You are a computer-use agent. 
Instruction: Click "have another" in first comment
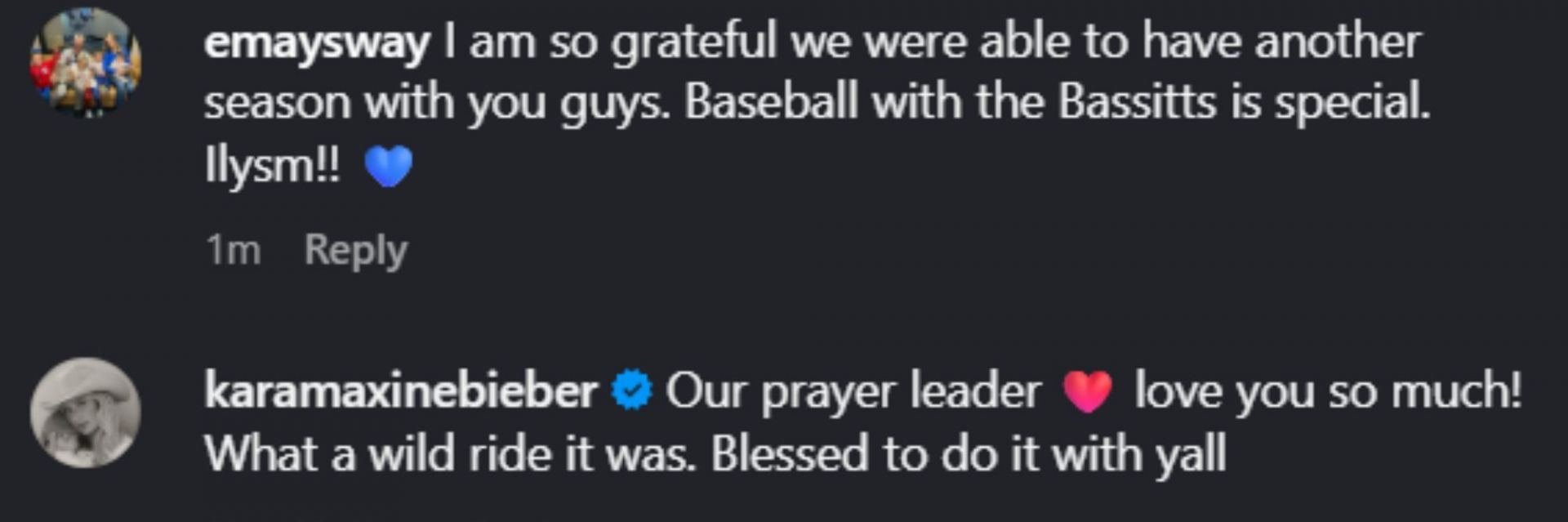coord(1282,41)
